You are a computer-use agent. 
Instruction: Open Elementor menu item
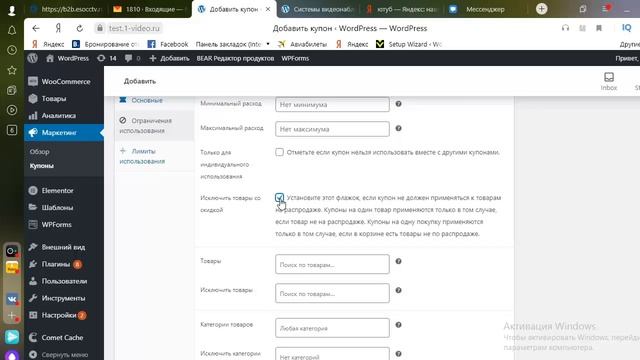(x=64, y=191)
